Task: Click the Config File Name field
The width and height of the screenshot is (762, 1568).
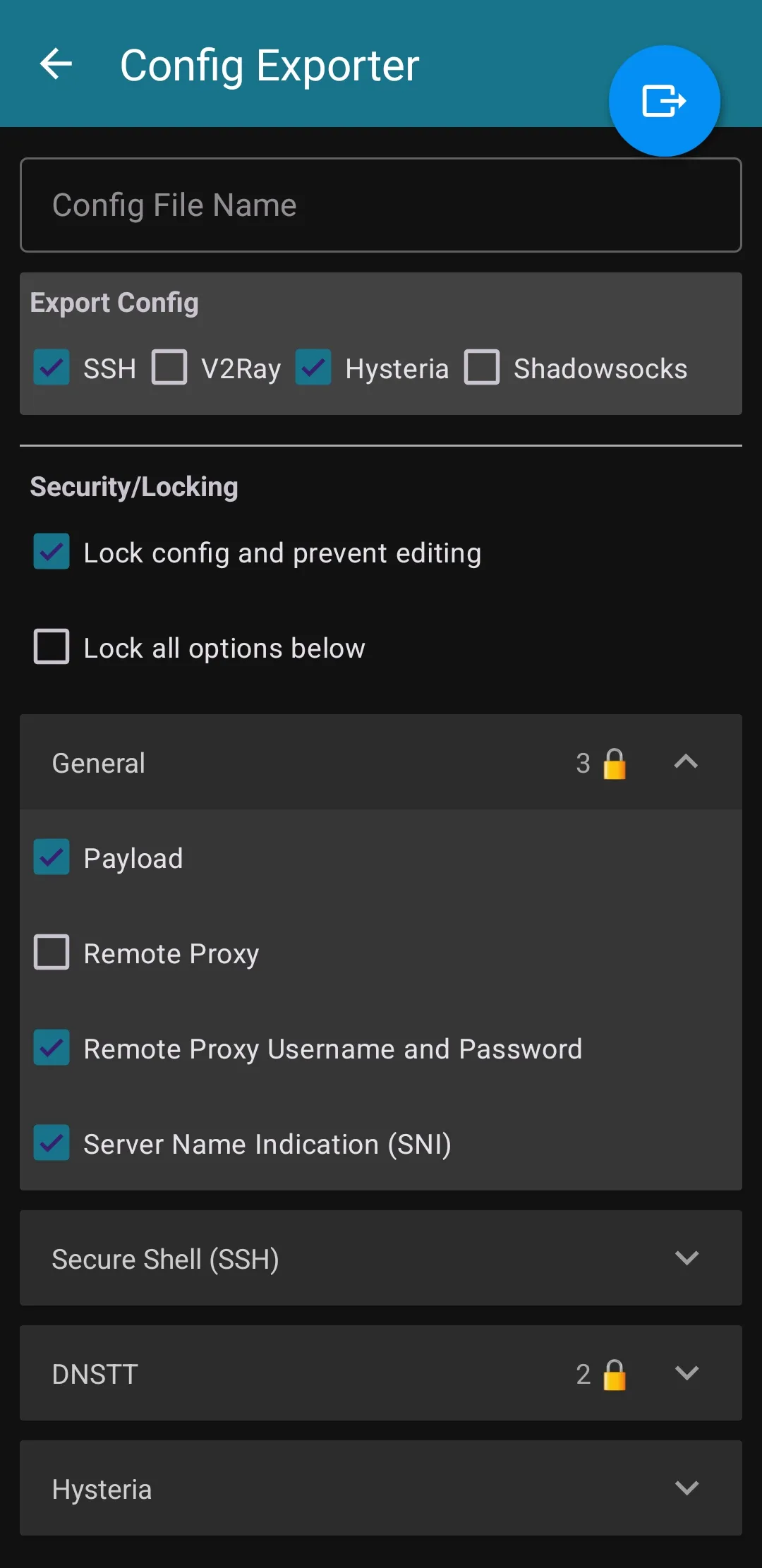Action: tap(381, 205)
